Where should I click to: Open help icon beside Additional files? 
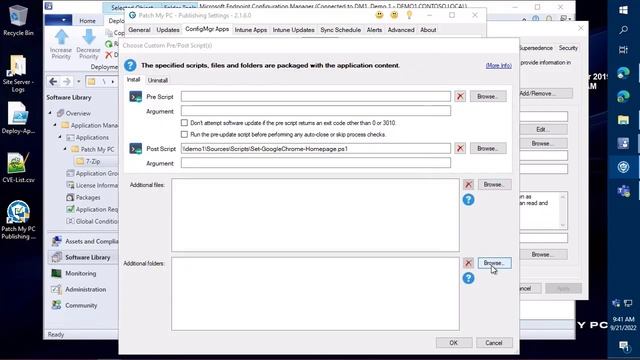[x=468, y=200]
